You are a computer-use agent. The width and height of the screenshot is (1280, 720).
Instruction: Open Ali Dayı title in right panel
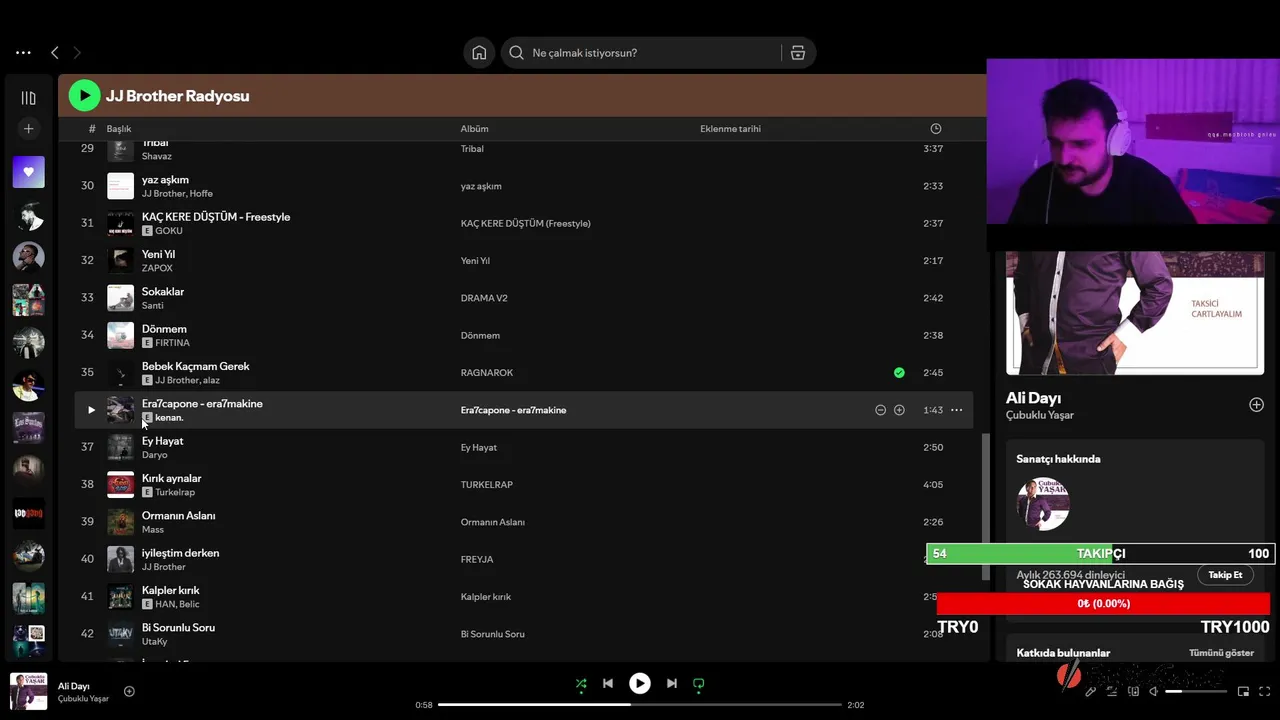coord(1033,398)
